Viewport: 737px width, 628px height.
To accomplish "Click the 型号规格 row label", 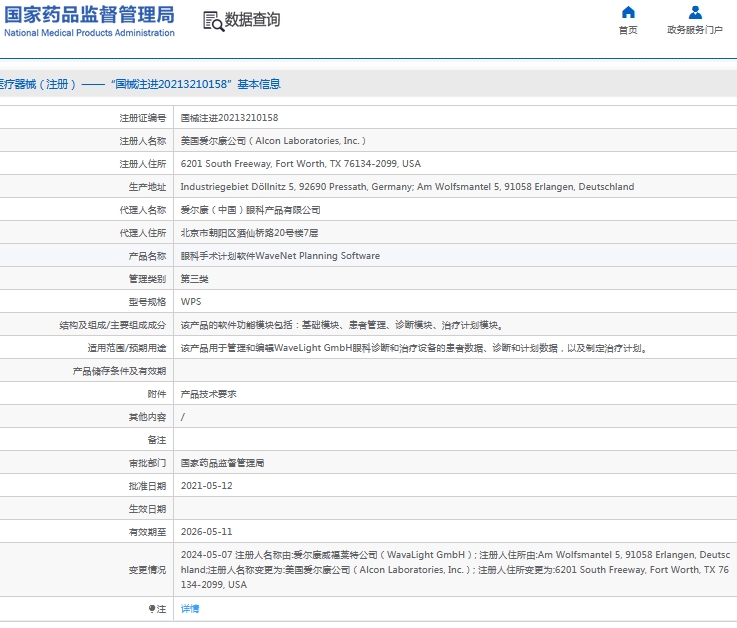I will [x=148, y=302].
